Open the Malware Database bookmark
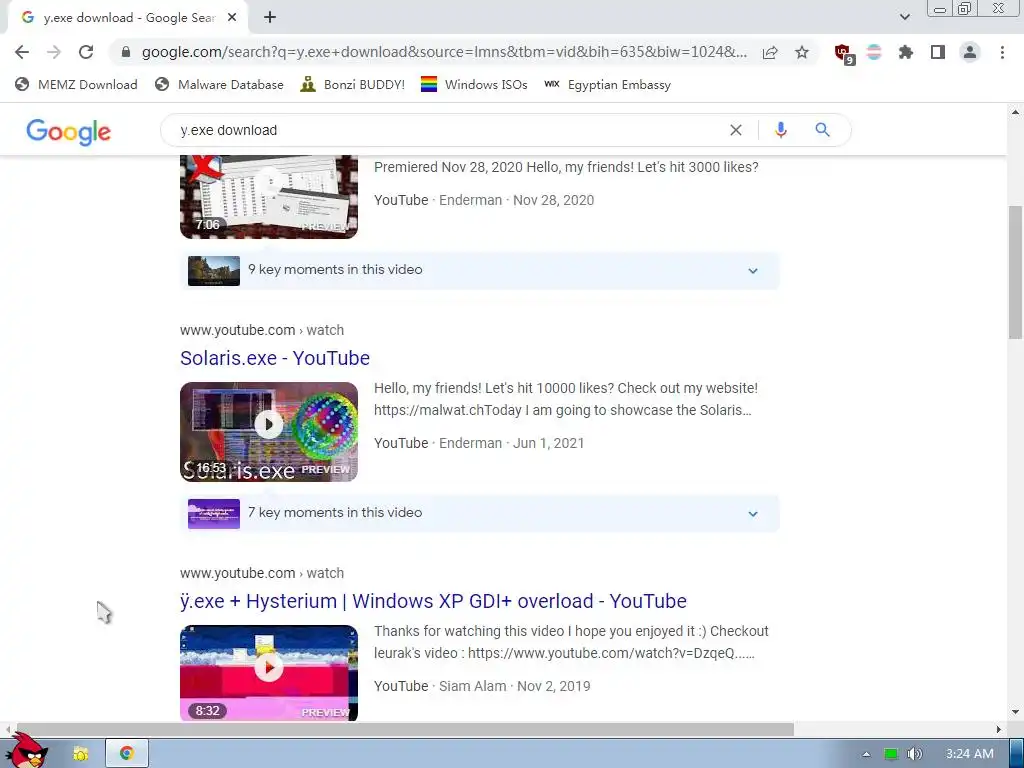Image resolution: width=1024 pixels, height=768 pixels. pos(219,85)
